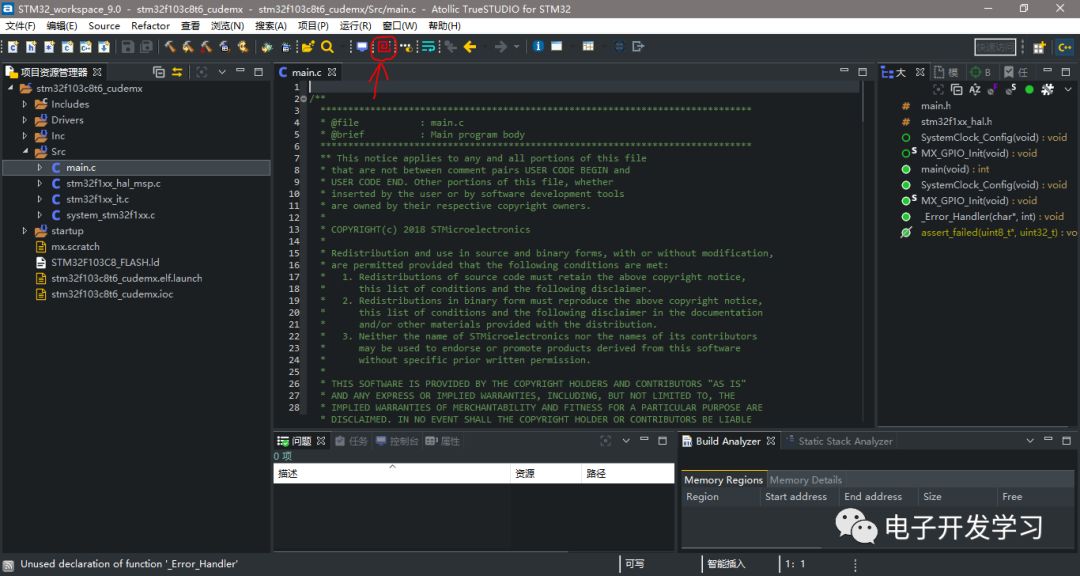Click the Quick Access input field

[995, 47]
